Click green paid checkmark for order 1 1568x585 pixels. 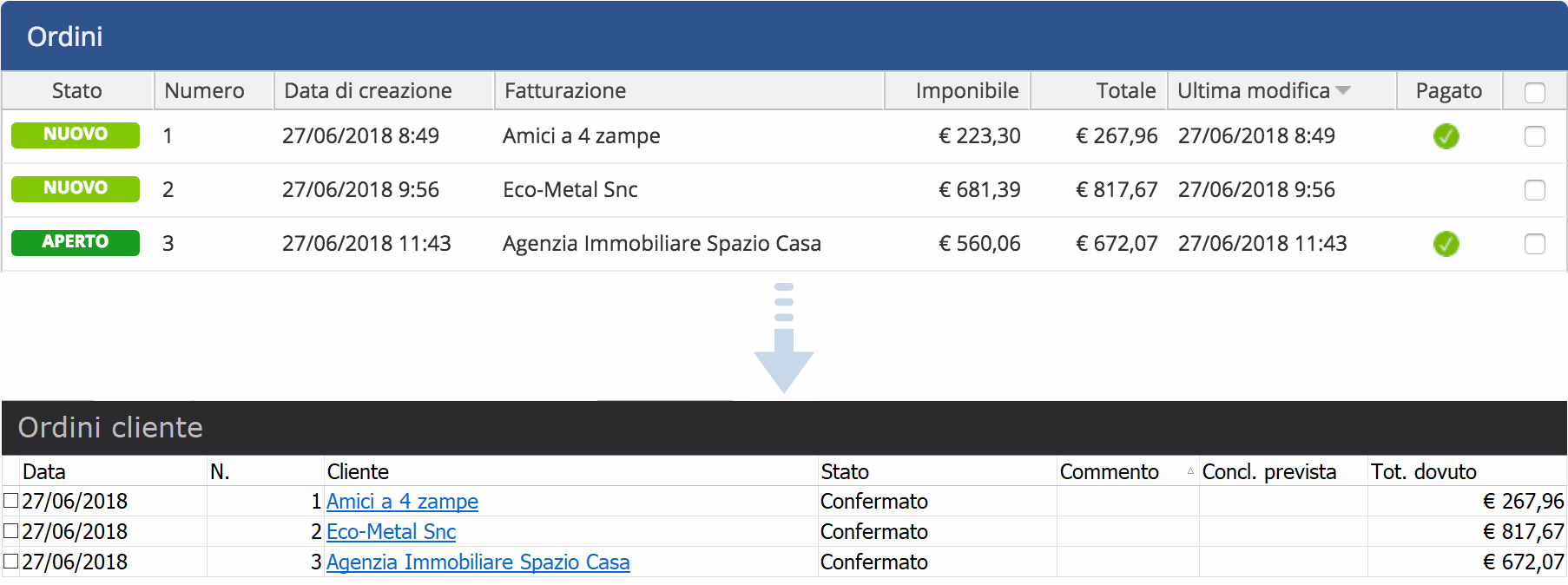[1446, 136]
